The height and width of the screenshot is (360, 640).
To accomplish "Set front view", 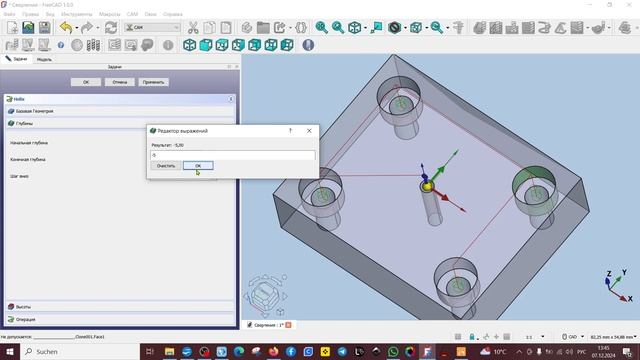I will click(206, 45).
